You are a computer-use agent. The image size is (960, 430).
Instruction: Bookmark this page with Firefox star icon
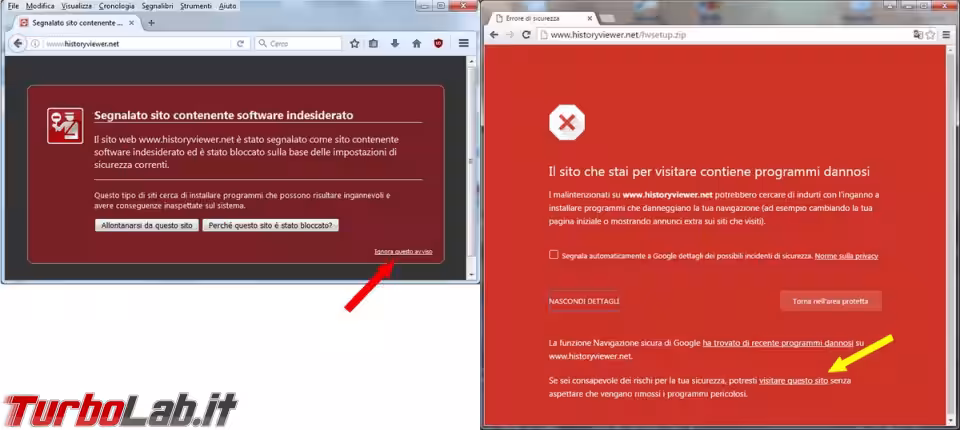tap(354, 43)
